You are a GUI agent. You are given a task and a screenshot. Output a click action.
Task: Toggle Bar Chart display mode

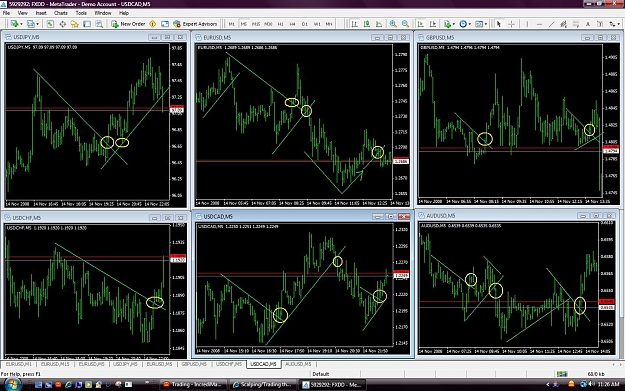[354, 24]
